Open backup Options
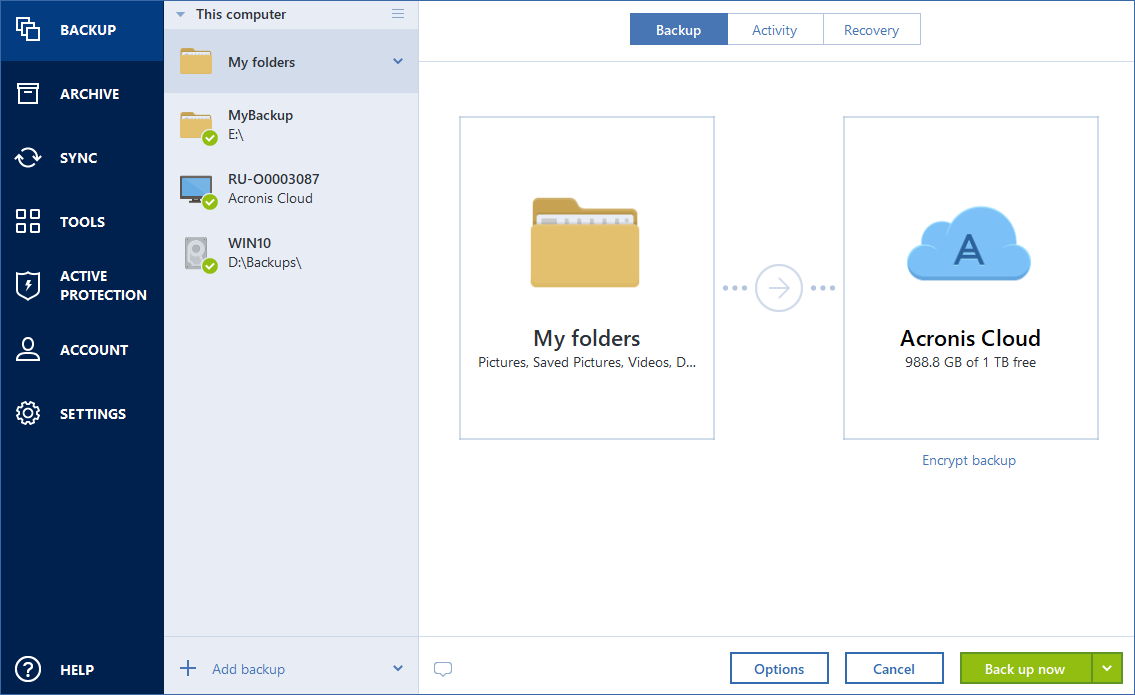Viewport: 1135px width, 695px height. coord(779,667)
